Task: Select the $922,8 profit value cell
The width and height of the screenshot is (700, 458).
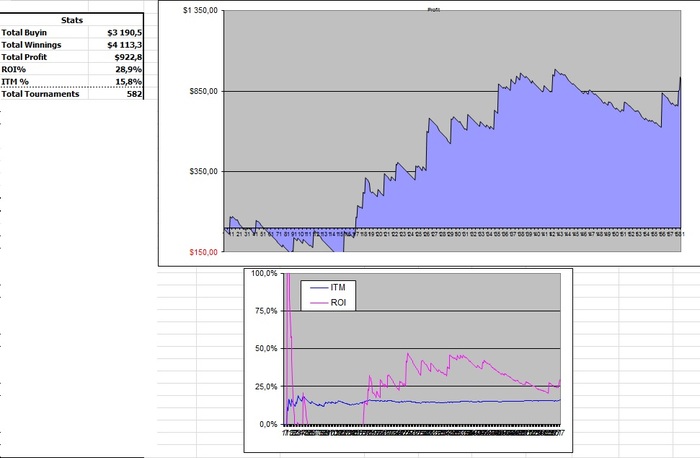Action: (116, 57)
